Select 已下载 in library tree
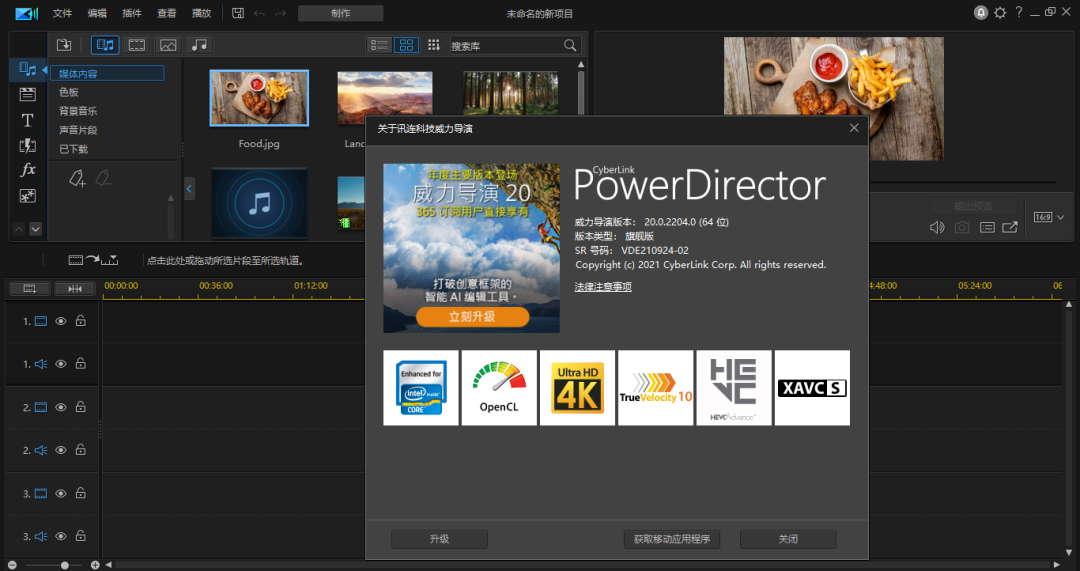Screen dimensions: 1080x571 pyautogui.click(x=74, y=149)
